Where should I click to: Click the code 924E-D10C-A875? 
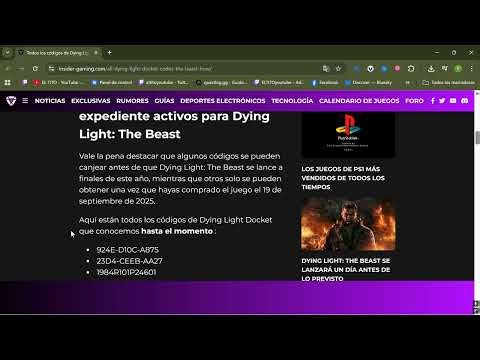128,250
